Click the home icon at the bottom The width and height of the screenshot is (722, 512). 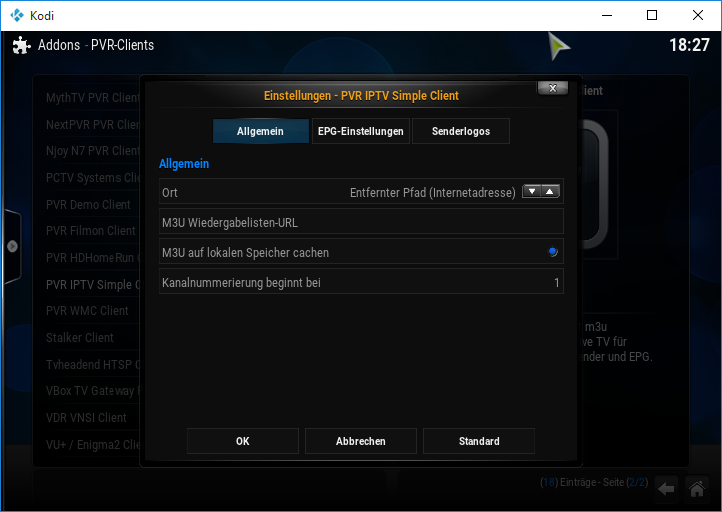pos(697,489)
